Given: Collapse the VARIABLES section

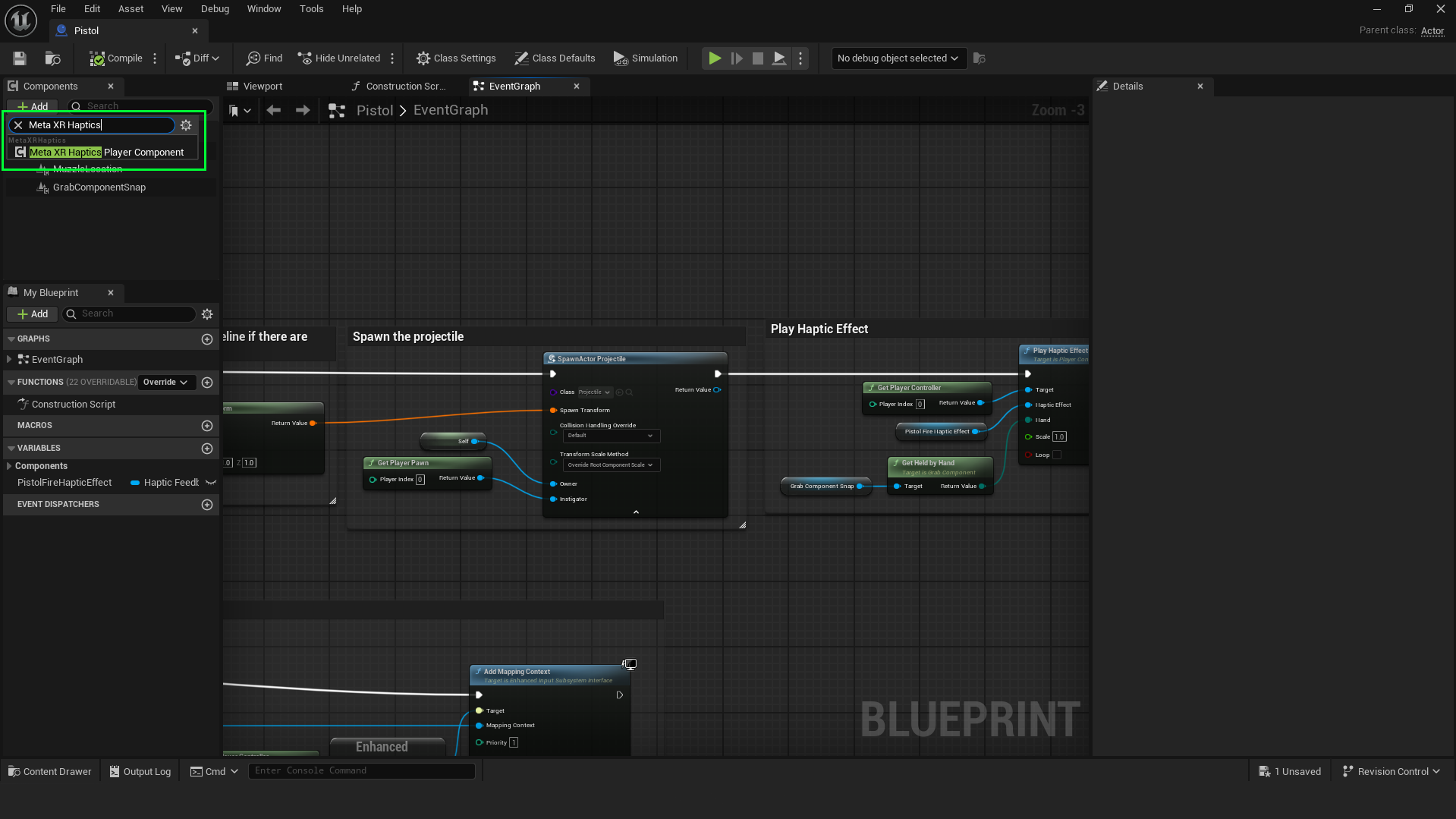Looking at the screenshot, I should [x=11, y=449].
